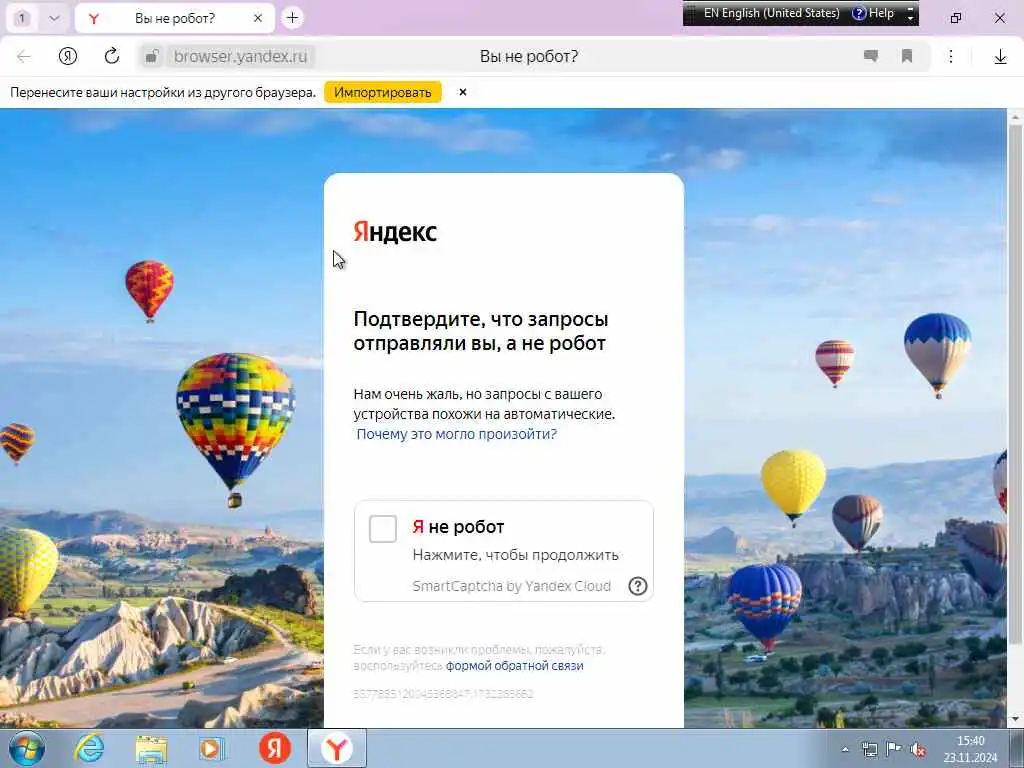Viewport: 1024px width, 768px height.
Task: Open the network tray icon
Action: (x=870, y=750)
